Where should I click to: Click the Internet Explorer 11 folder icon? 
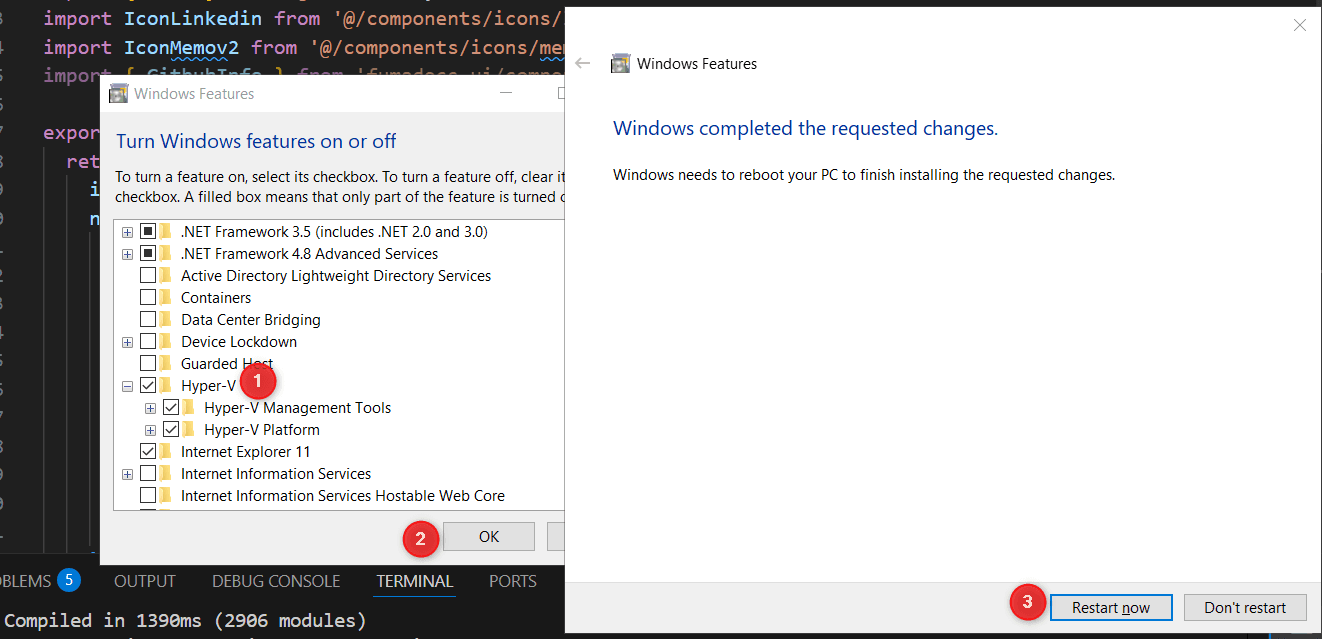point(166,452)
